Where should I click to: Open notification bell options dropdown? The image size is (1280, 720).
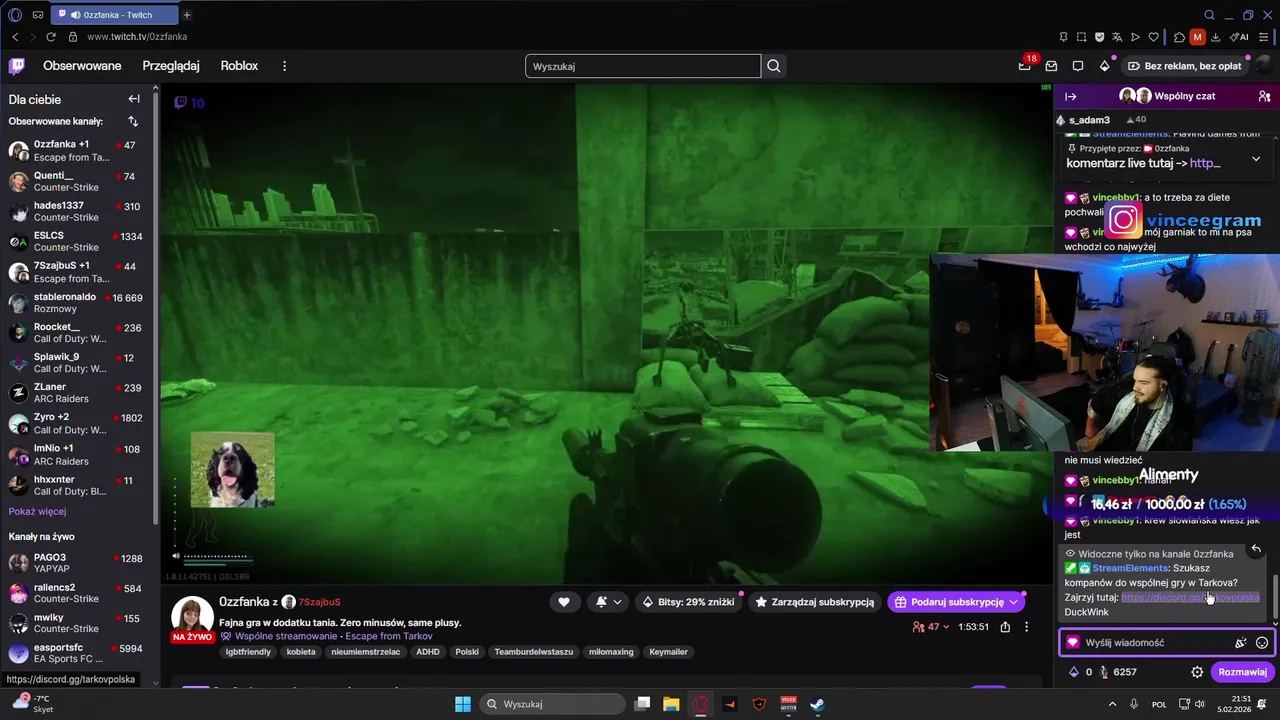[609, 602]
